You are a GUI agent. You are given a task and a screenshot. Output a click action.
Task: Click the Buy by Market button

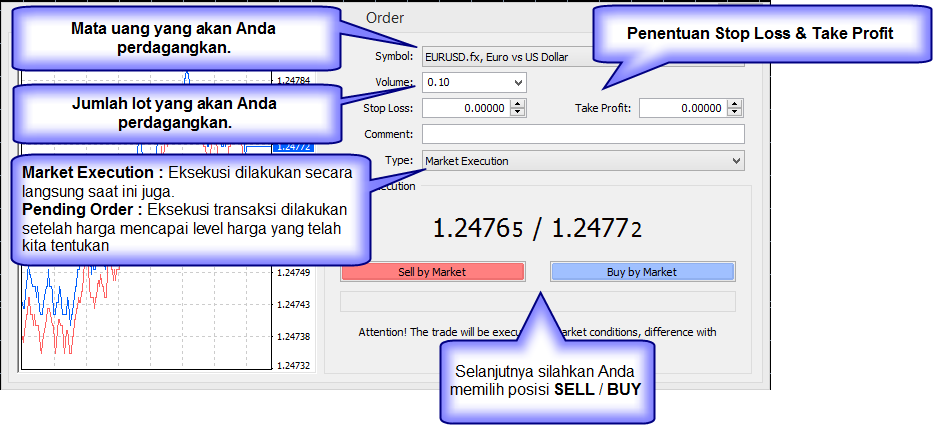[x=642, y=272]
